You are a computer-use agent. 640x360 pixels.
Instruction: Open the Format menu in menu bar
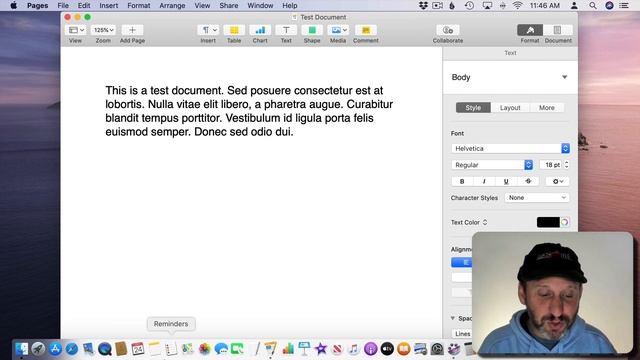tap(139, 5)
